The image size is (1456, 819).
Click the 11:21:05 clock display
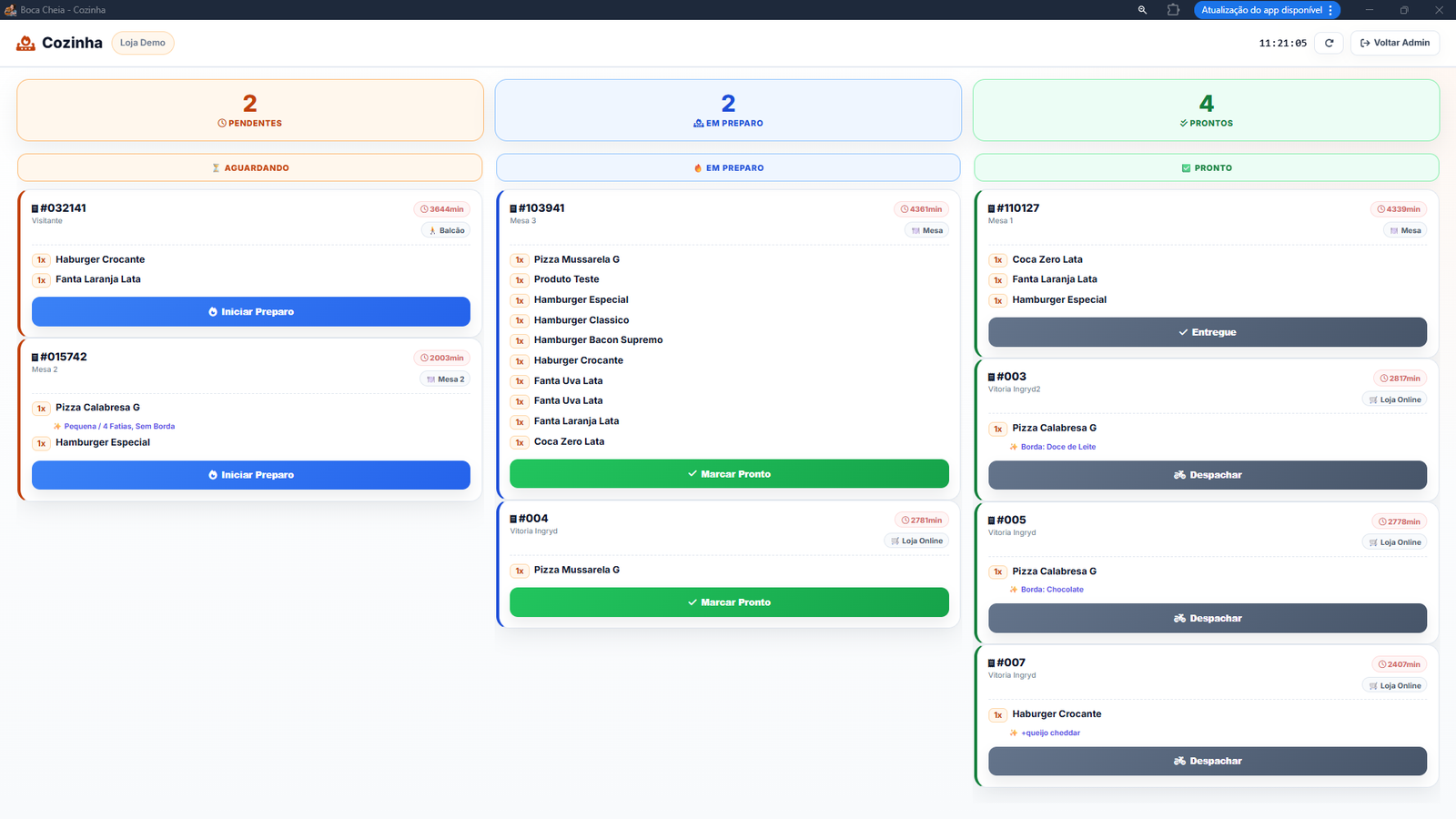coord(1283,43)
